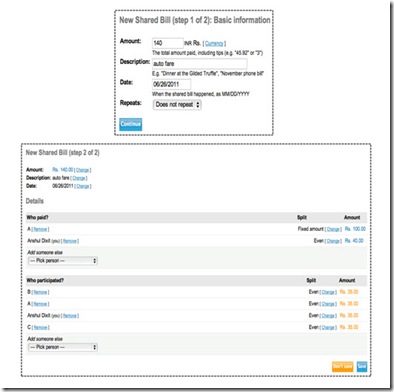Click the orange Don't save button
The image size is (394, 392).
(343, 367)
